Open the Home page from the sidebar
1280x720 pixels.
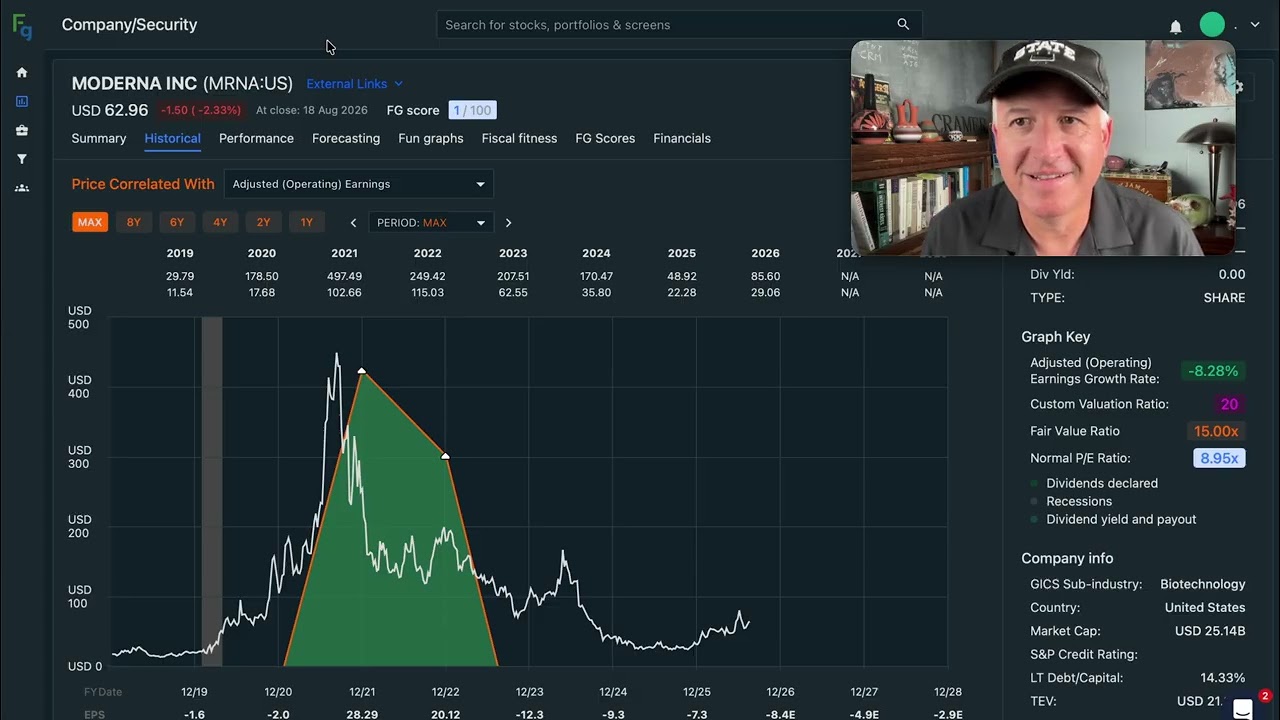(x=22, y=73)
